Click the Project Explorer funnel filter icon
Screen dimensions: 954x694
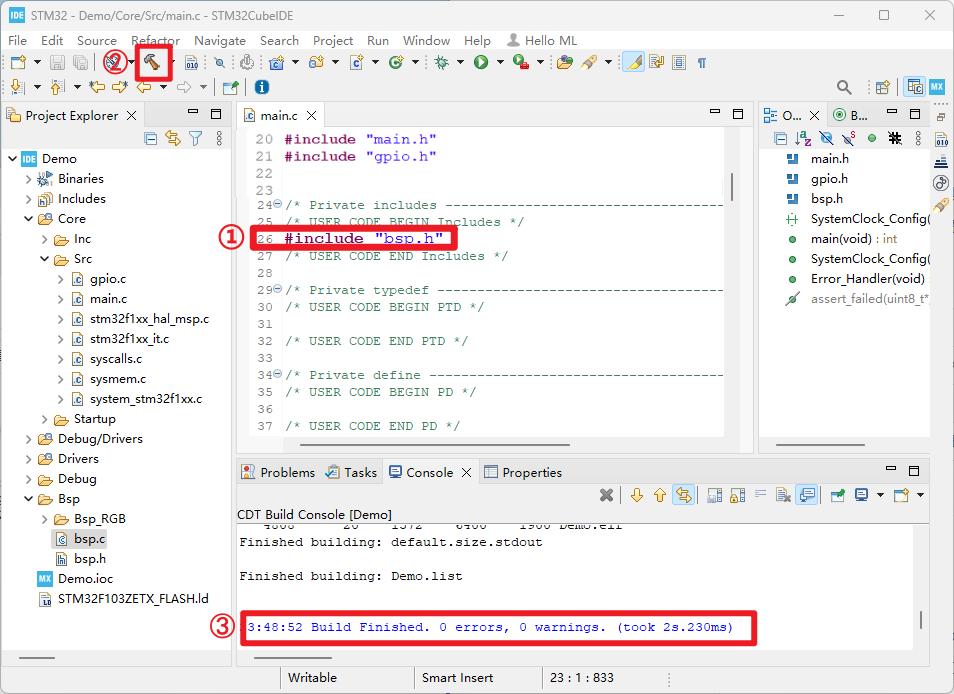[195, 139]
